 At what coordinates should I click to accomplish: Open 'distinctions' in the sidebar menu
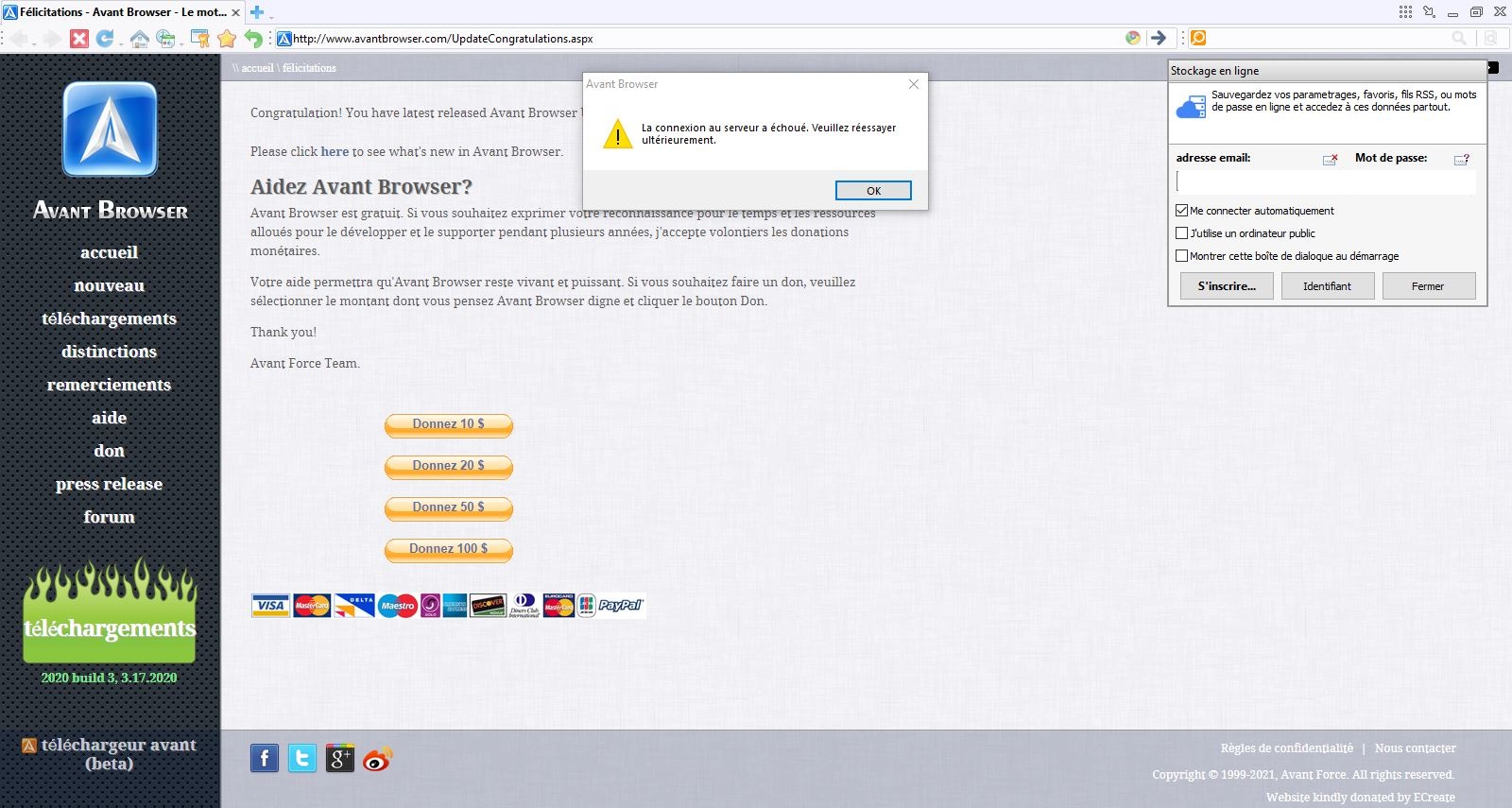(x=110, y=352)
